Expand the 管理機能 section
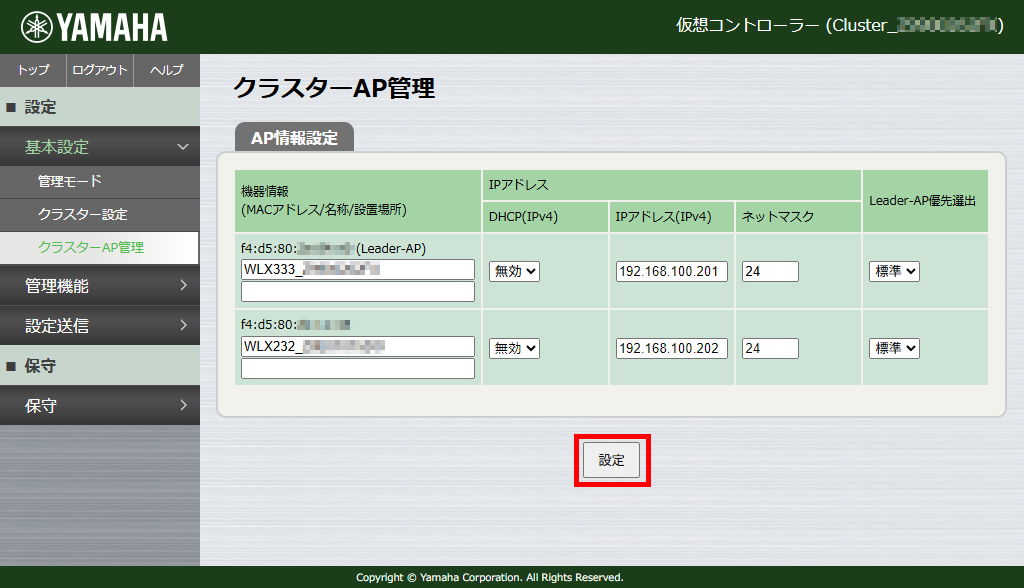1024x588 pixels. [x=100, y=286]
